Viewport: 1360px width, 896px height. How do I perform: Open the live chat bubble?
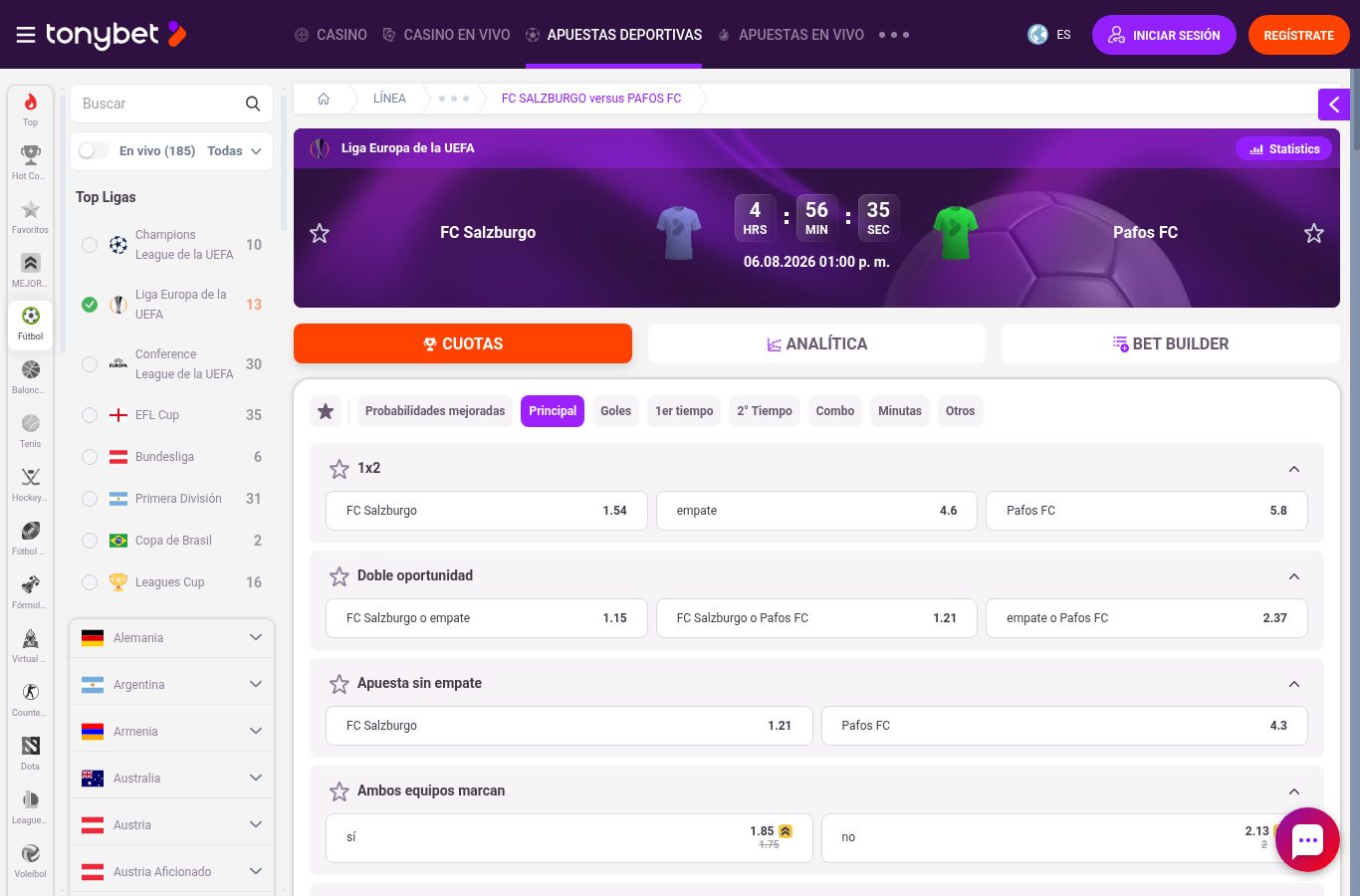coord(1307,840)
